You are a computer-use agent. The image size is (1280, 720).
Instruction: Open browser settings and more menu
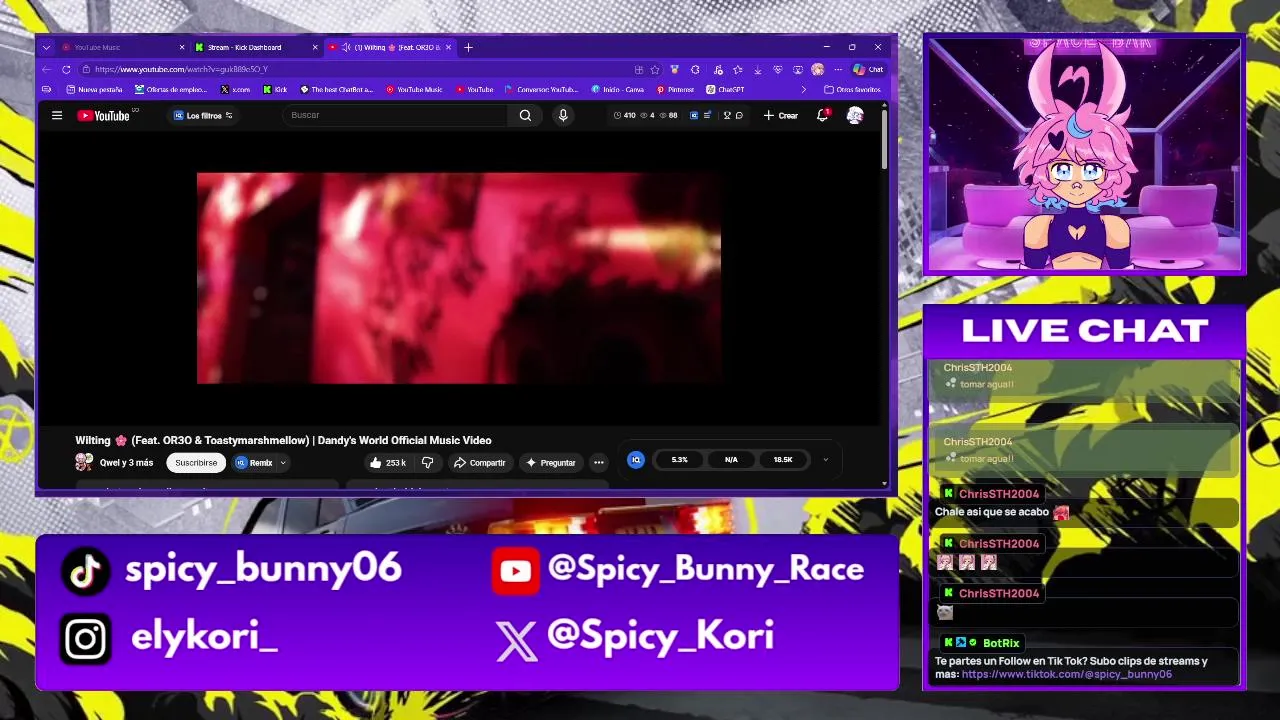tap(838, 70)
